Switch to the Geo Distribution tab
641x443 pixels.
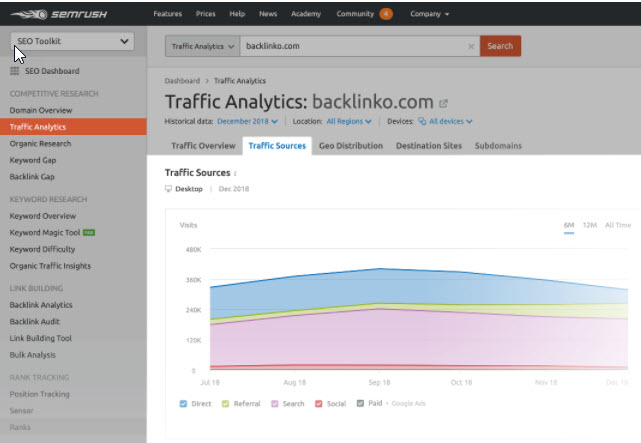click(x=351, y=146)
